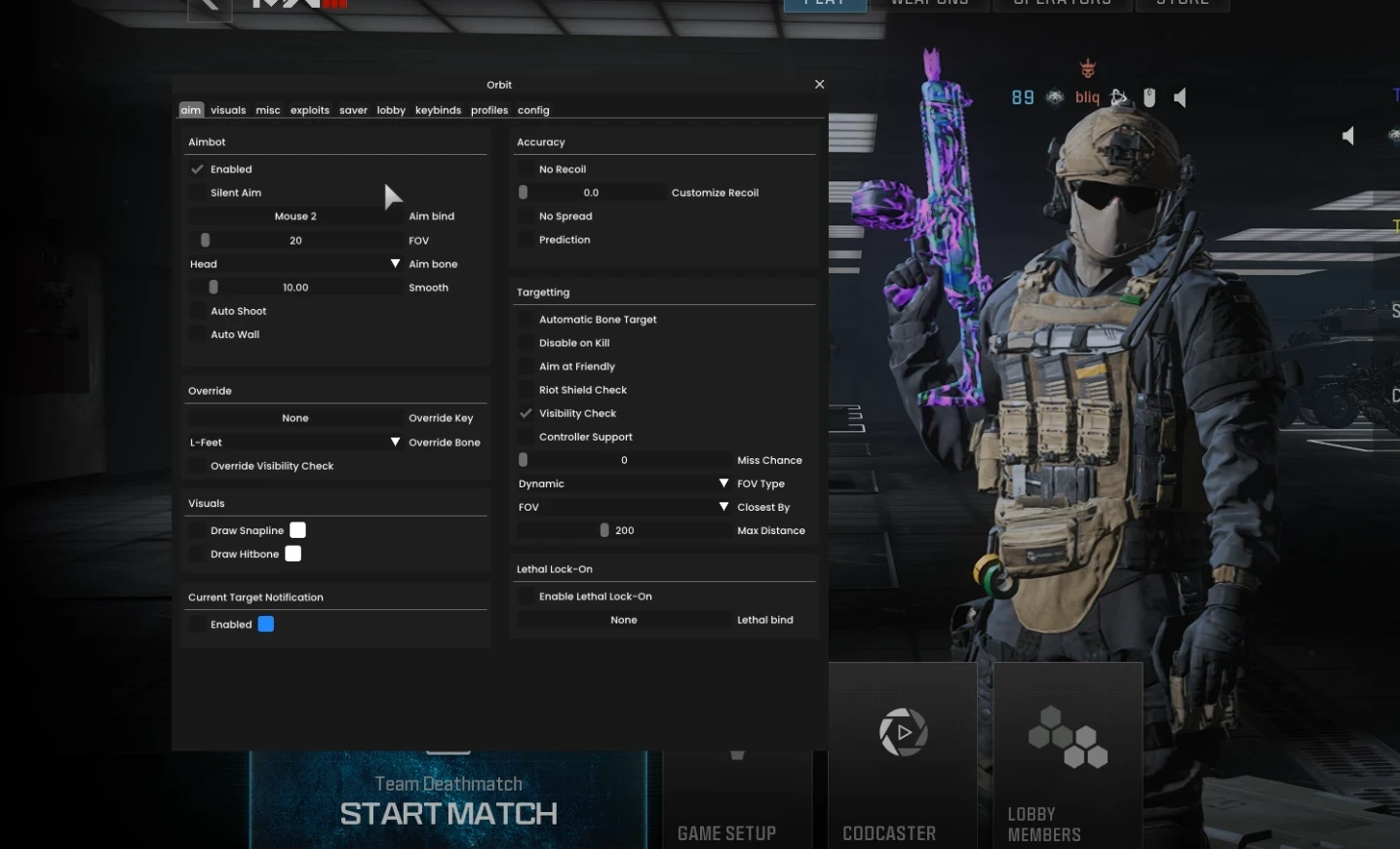Toggle the Prediction checkbox

coord(526,240)
